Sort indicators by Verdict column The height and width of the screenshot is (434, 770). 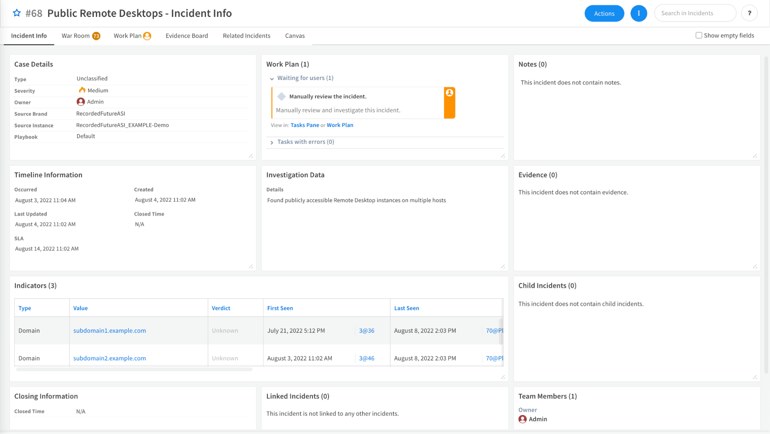click(221, 308)
